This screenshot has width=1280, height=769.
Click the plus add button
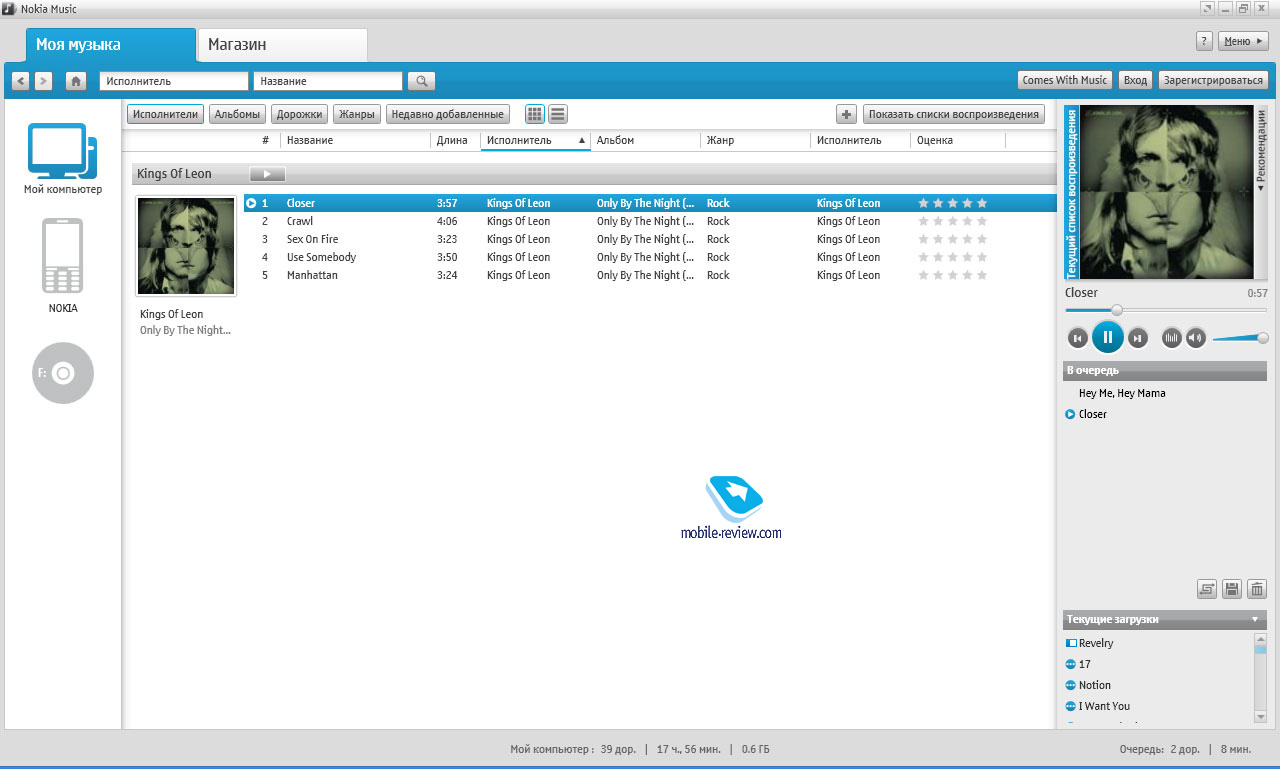click(846, 114)
